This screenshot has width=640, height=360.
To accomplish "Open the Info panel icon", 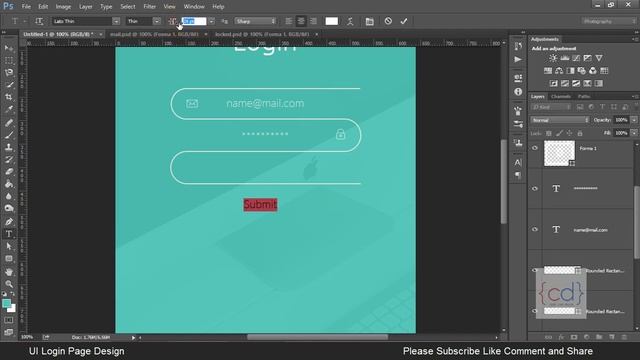I will tap(518, 92).
